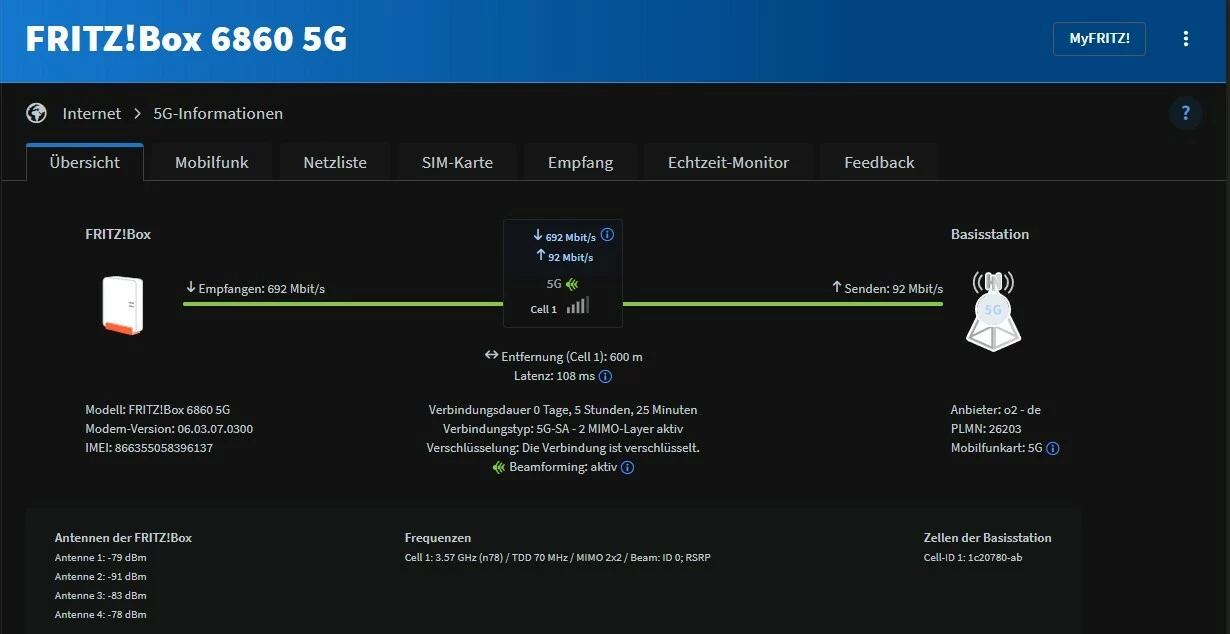Click info icon beside 692 Mbit/s
The width and height of the screenshot is (1230, 634).
607,236
